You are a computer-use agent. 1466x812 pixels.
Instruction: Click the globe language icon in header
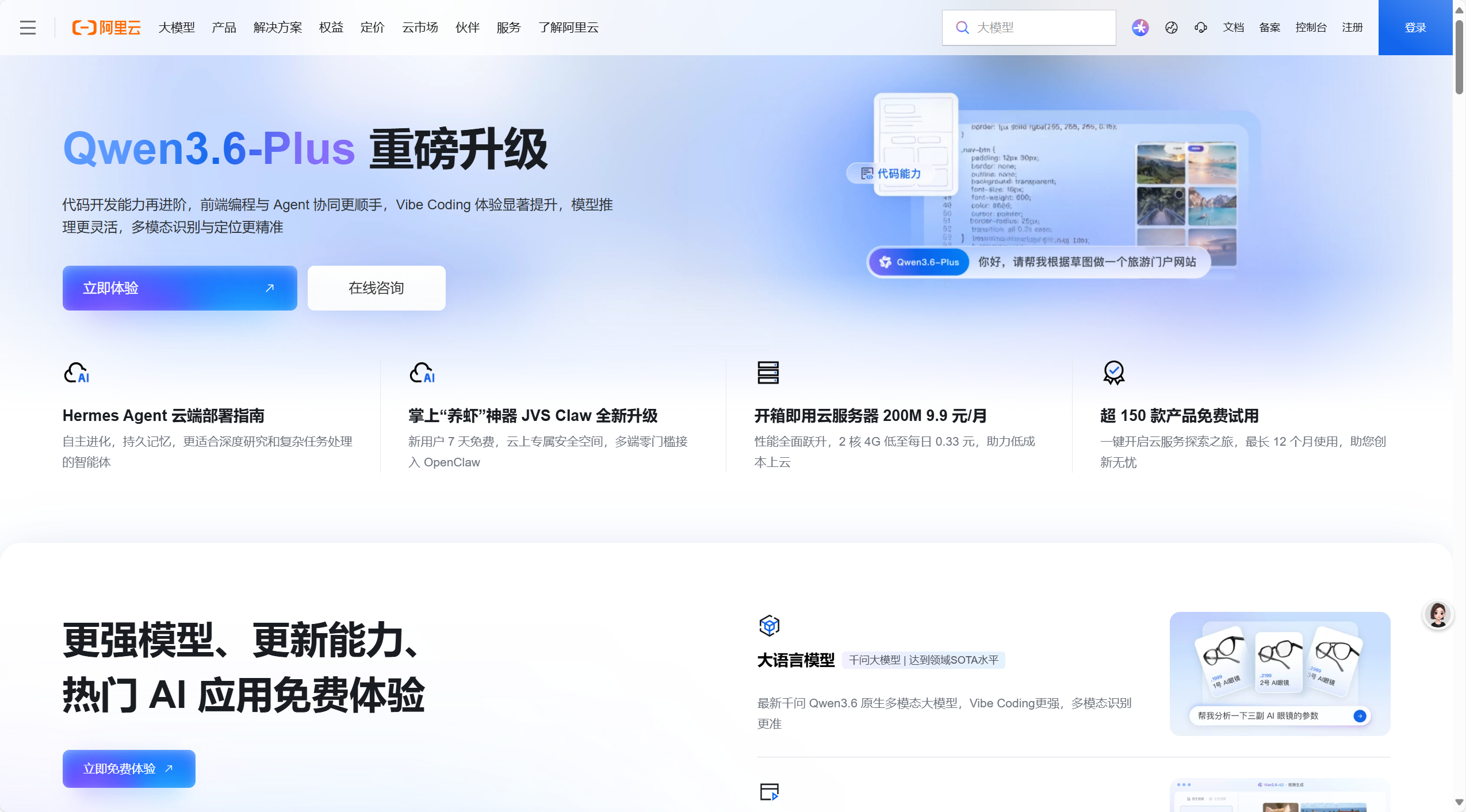click(1172, 28)
